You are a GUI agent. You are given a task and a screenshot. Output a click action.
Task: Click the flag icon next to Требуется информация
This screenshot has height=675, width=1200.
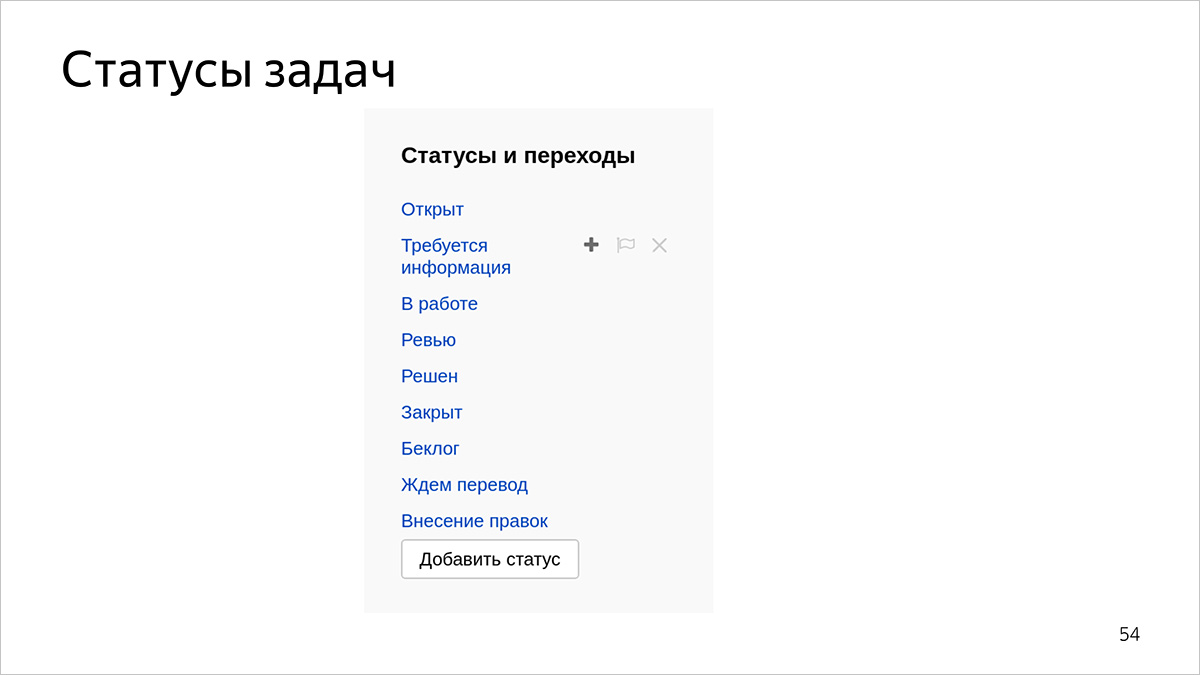click(625, 244)
